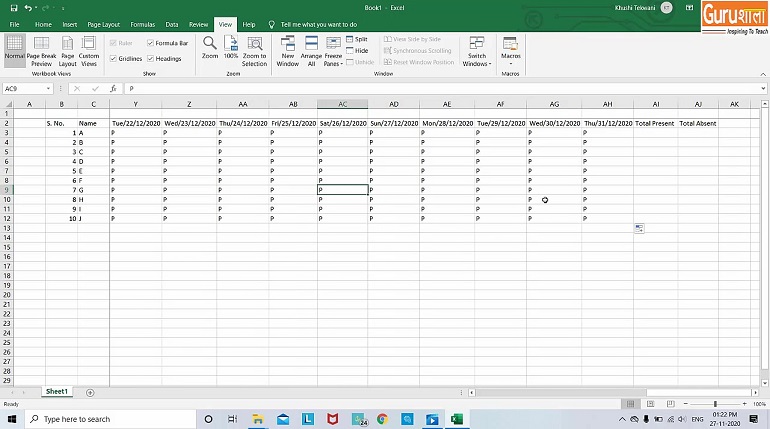The width and height of the screenshot is (770, 429).
Task: Click the Quick Analysis icon below the data
Action: click(639, 228)
